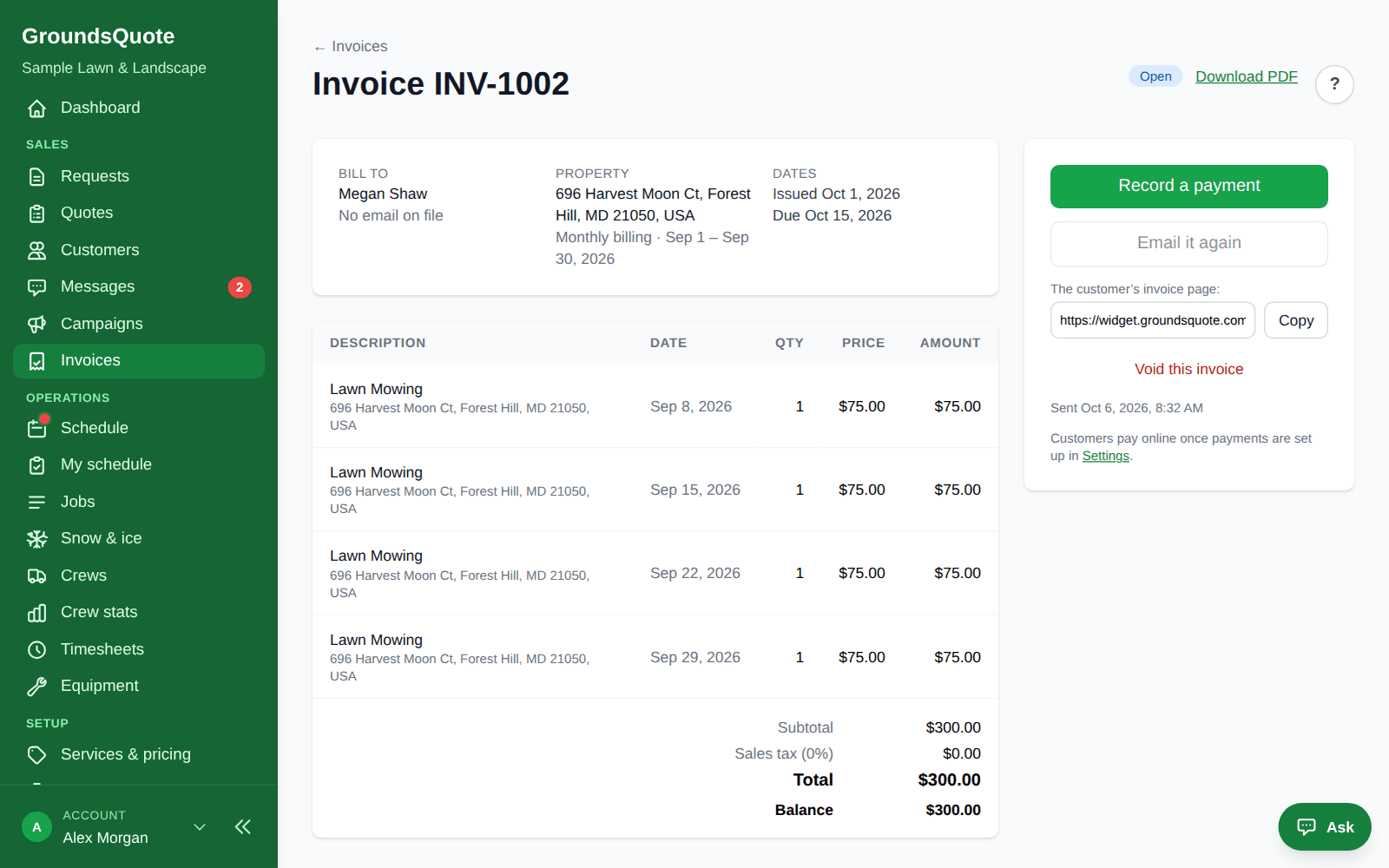
Task: Expand the Alex Morgan account menu
Action: tap(200, 827)
